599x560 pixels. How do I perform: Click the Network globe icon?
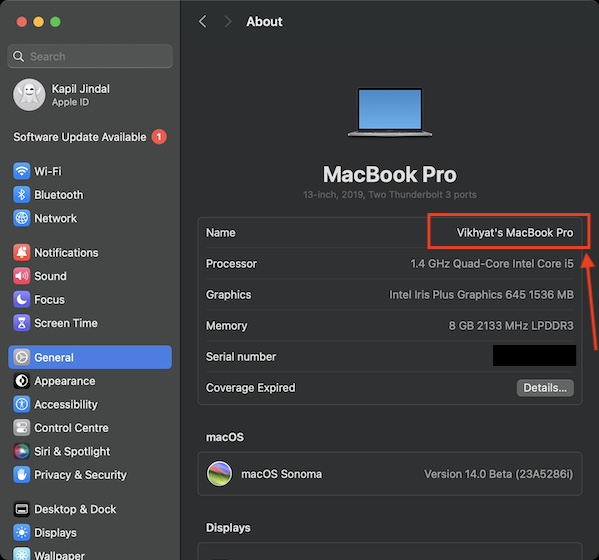click(21, 218)
